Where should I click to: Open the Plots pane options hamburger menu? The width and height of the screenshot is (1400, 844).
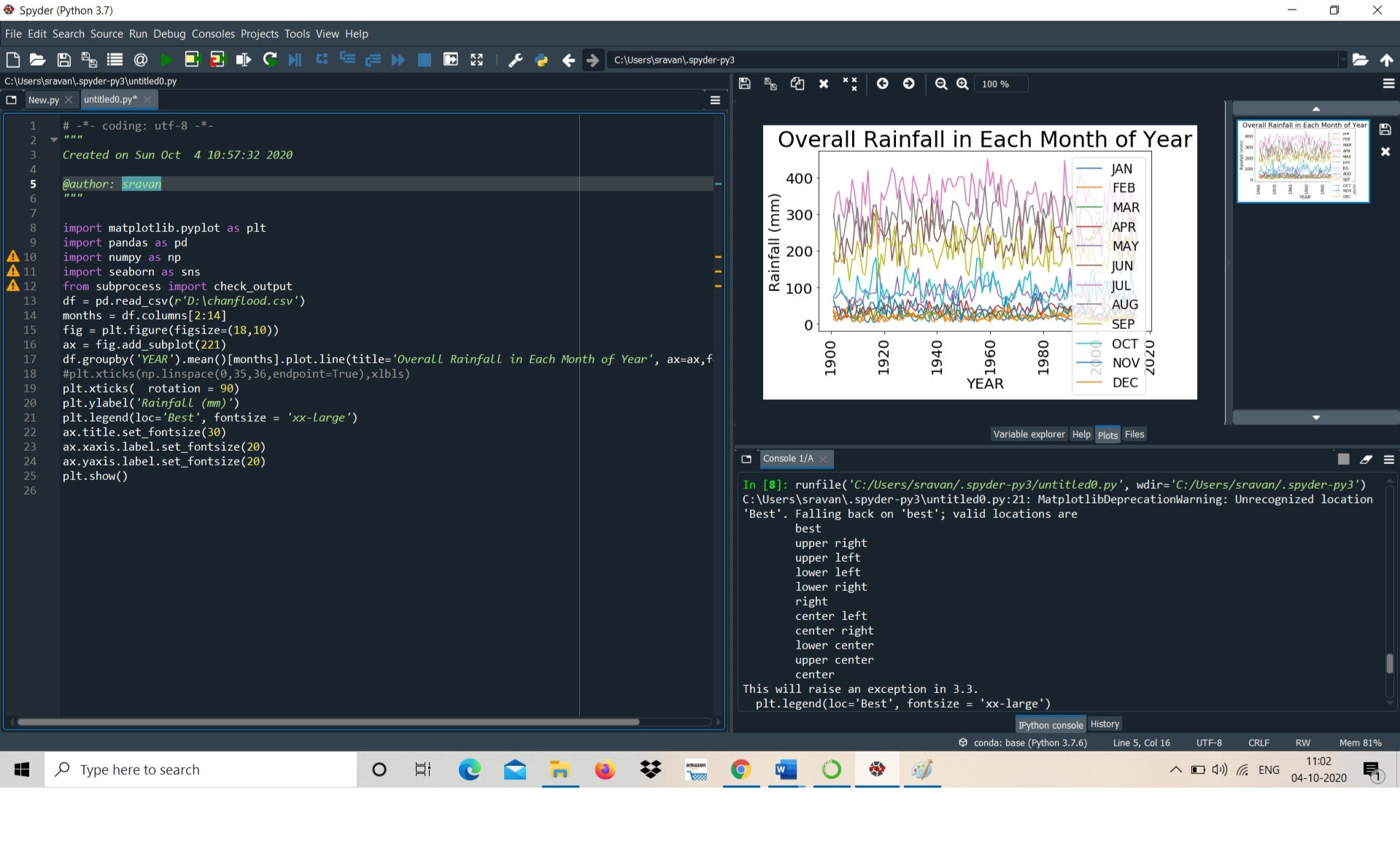[1388, 84]
